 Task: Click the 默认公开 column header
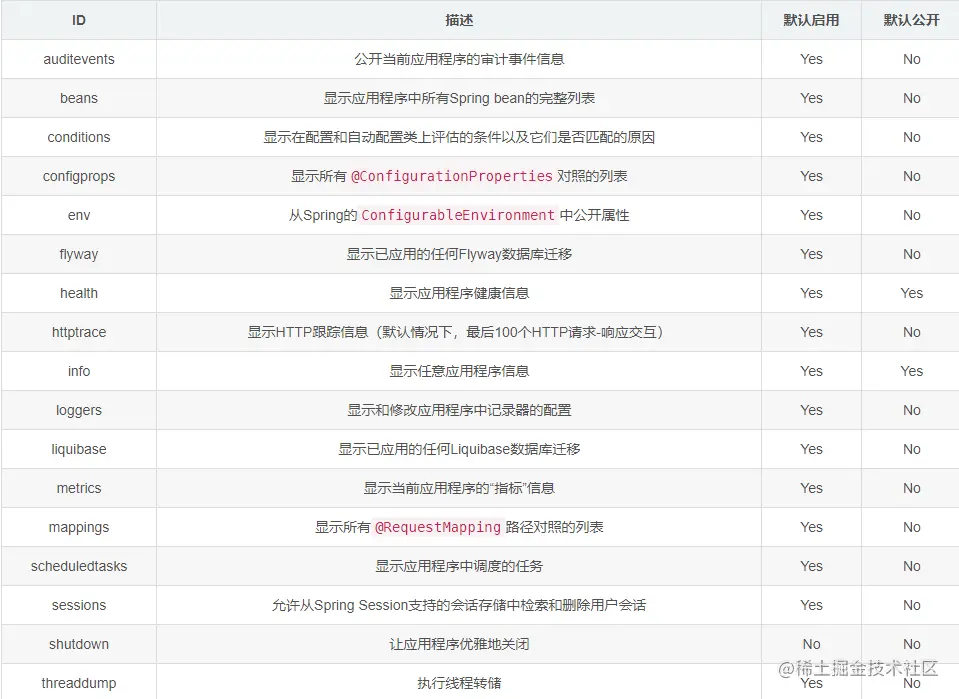pos(911,20)
